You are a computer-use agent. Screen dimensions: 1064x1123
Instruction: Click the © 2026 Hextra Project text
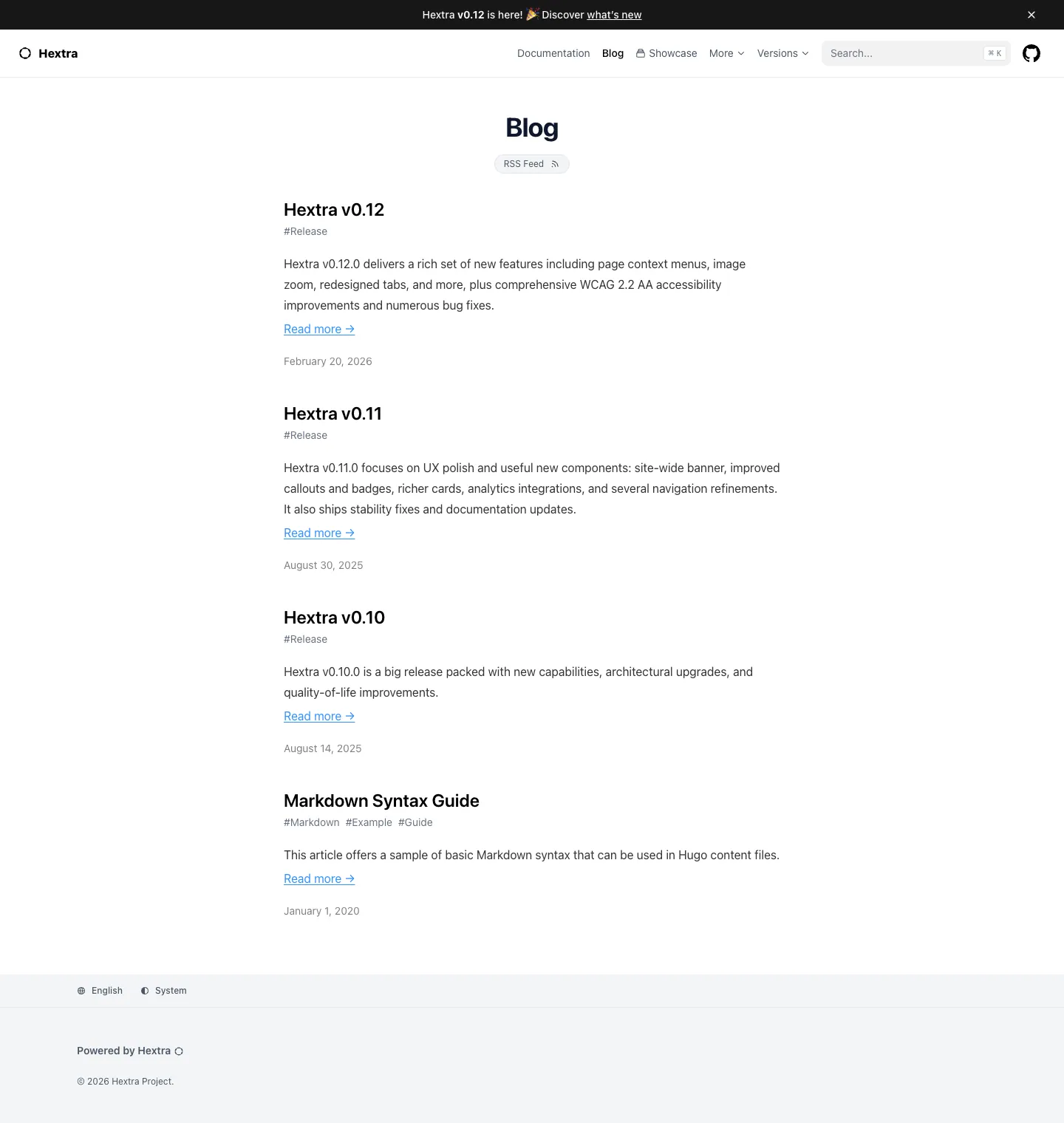pos(126,1082)
